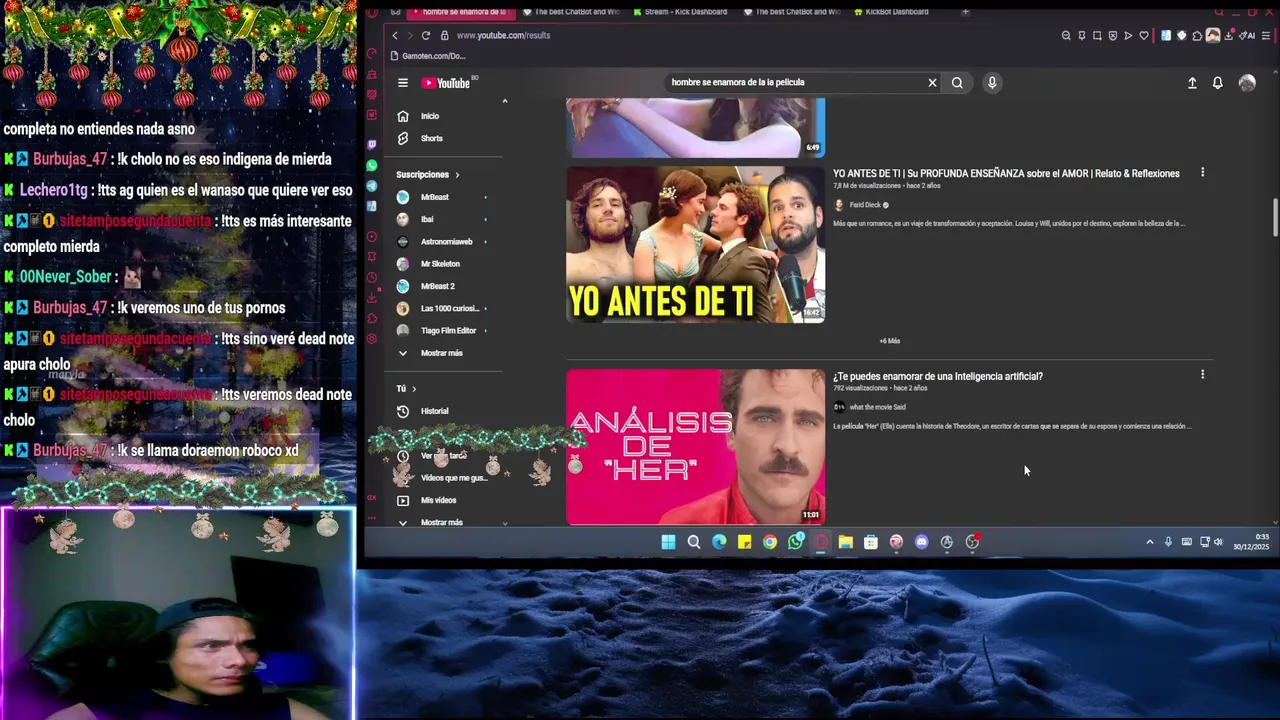Open options menu for YO ANTES DE TI
This screenshot has width=1280, height=720.
click(x=1202, y=173)
